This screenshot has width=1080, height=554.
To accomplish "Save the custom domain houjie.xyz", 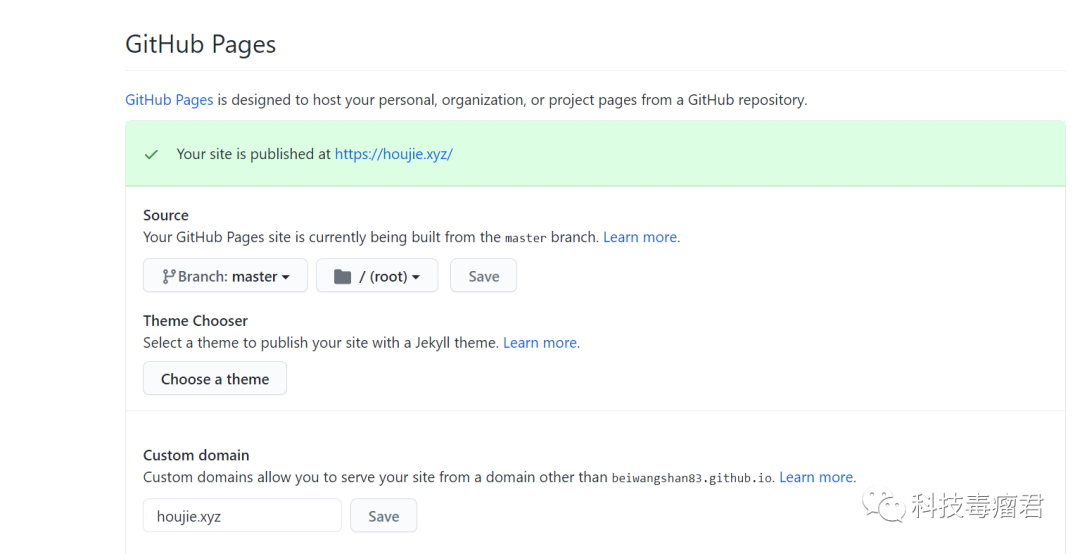I will click(x=384, y=515).
